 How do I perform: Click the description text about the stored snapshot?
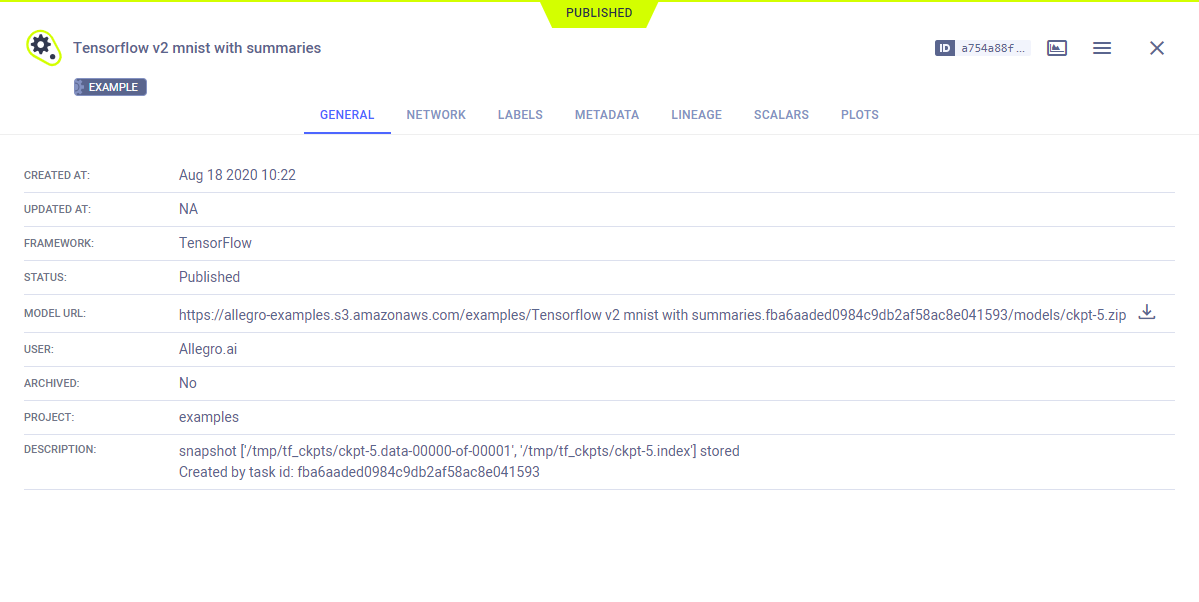[459, 451]
